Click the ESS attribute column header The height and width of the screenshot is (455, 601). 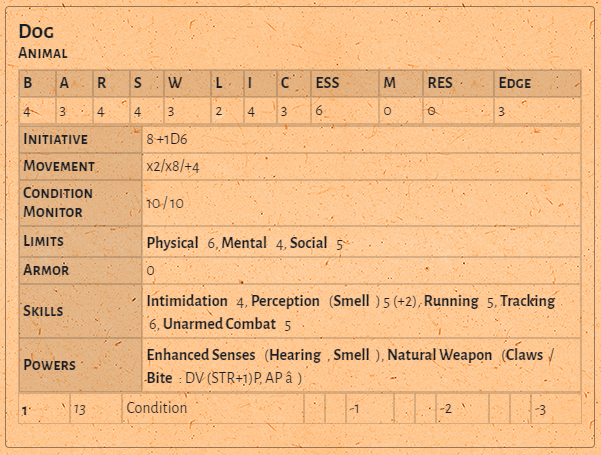tap(327, 83)
